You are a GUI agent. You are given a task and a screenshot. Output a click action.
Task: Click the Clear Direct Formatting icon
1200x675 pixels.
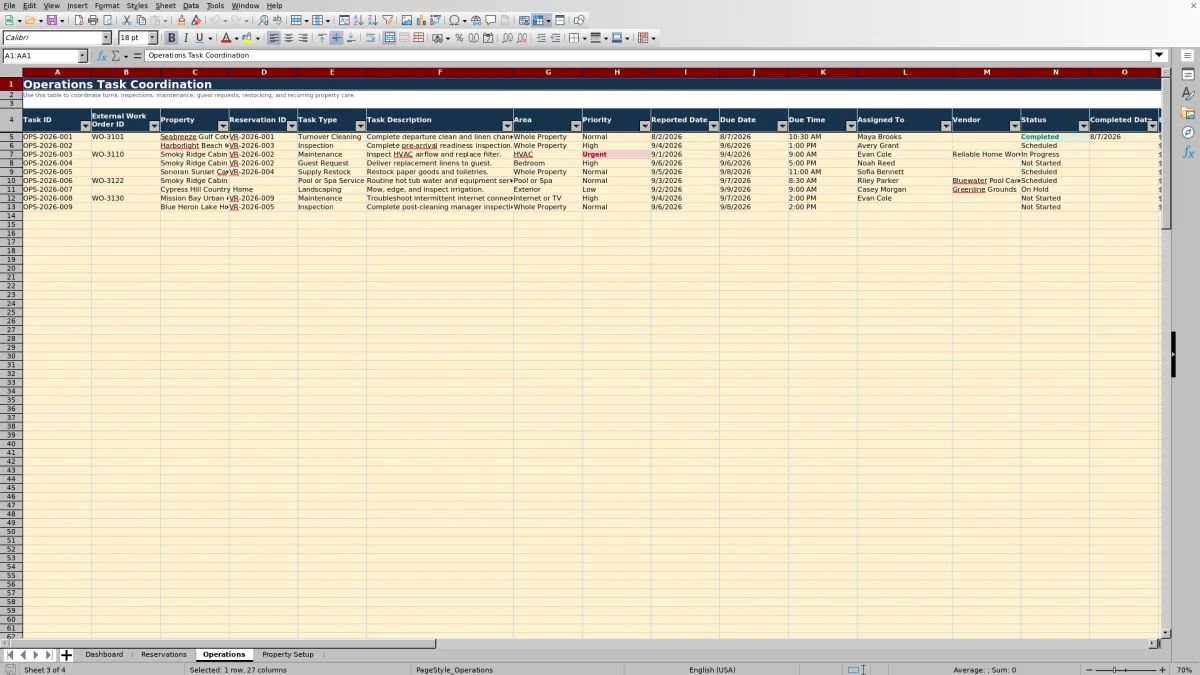[196, 20]
